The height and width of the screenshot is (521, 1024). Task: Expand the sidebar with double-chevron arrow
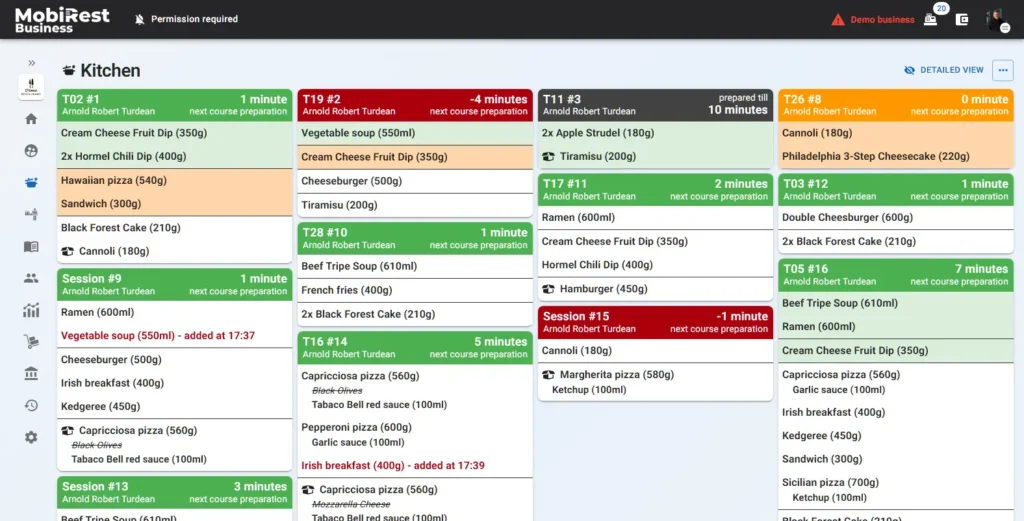click(31, 63)
